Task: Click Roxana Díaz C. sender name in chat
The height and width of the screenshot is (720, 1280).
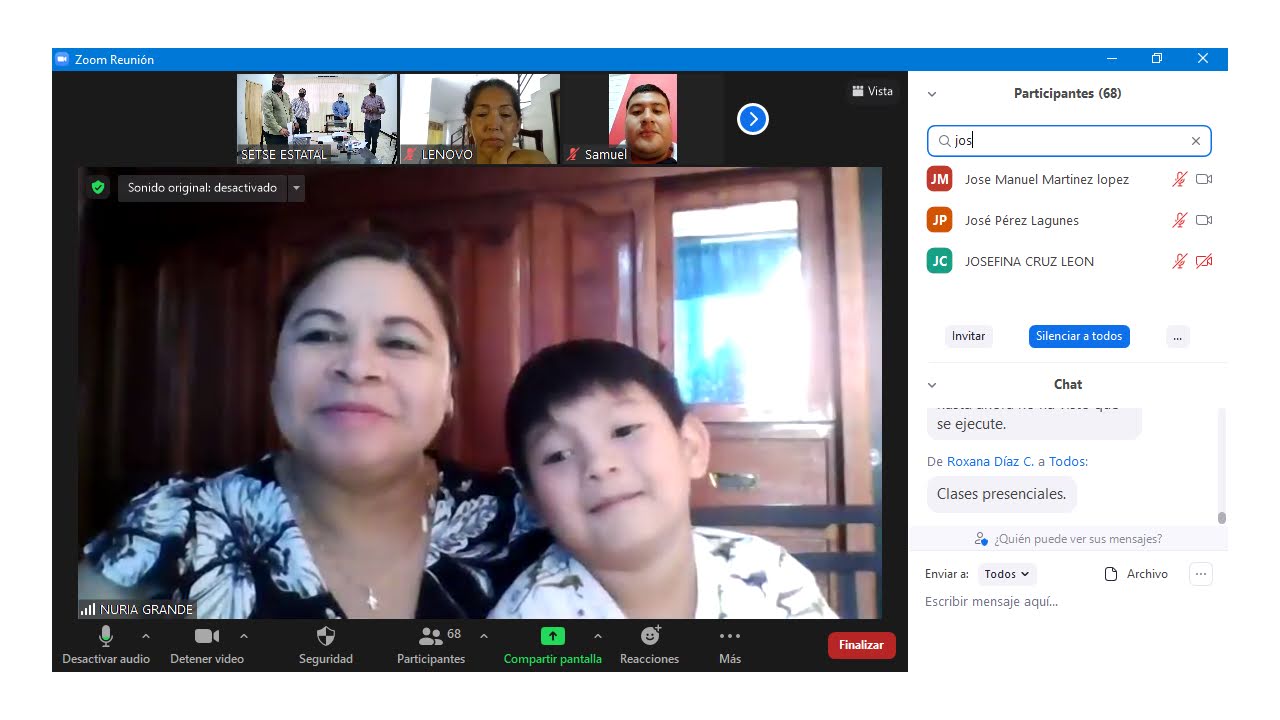Action: point(990,461)
